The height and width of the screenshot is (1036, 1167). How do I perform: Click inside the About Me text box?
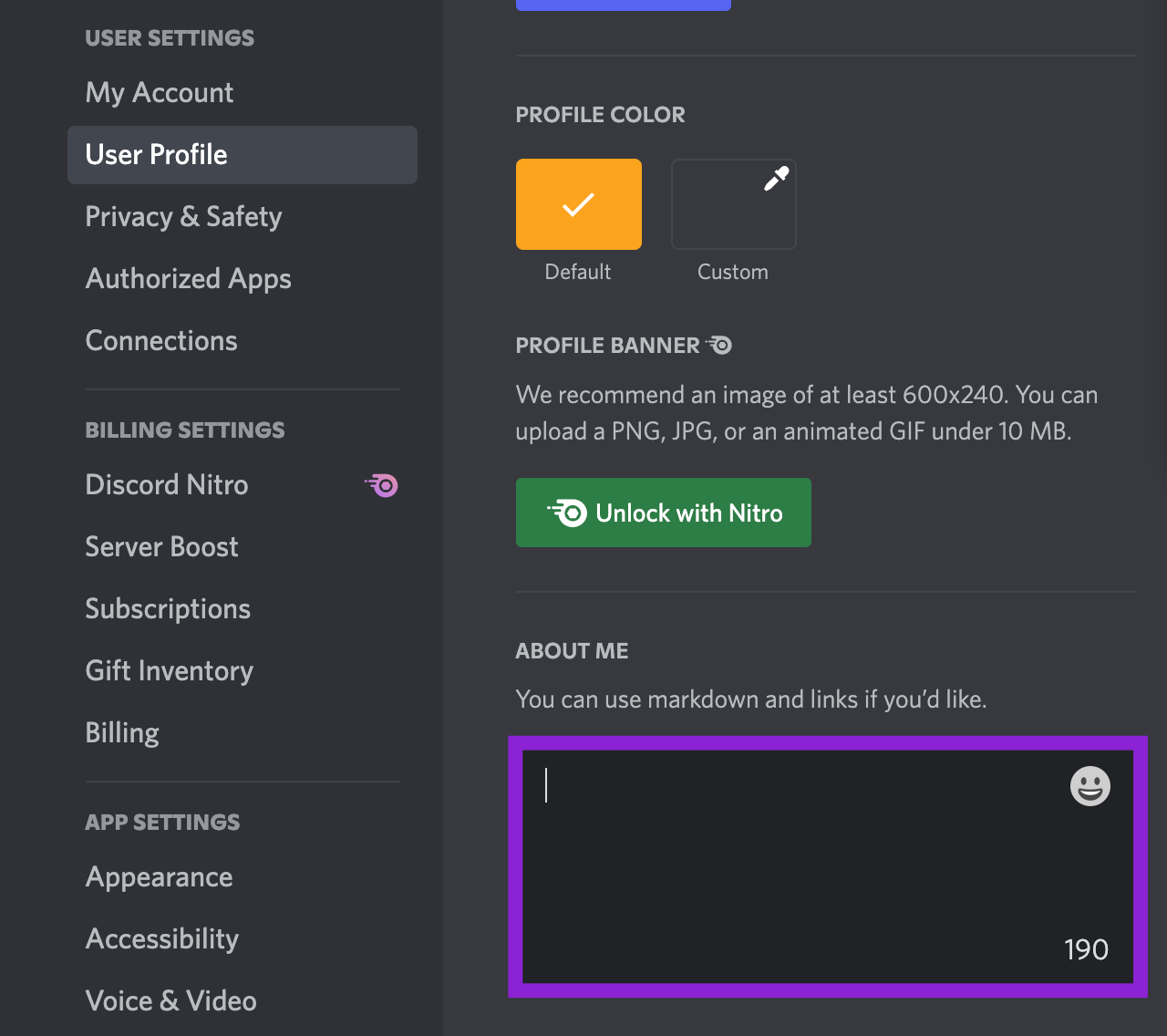pyautogui.click(x=802, y=866)
